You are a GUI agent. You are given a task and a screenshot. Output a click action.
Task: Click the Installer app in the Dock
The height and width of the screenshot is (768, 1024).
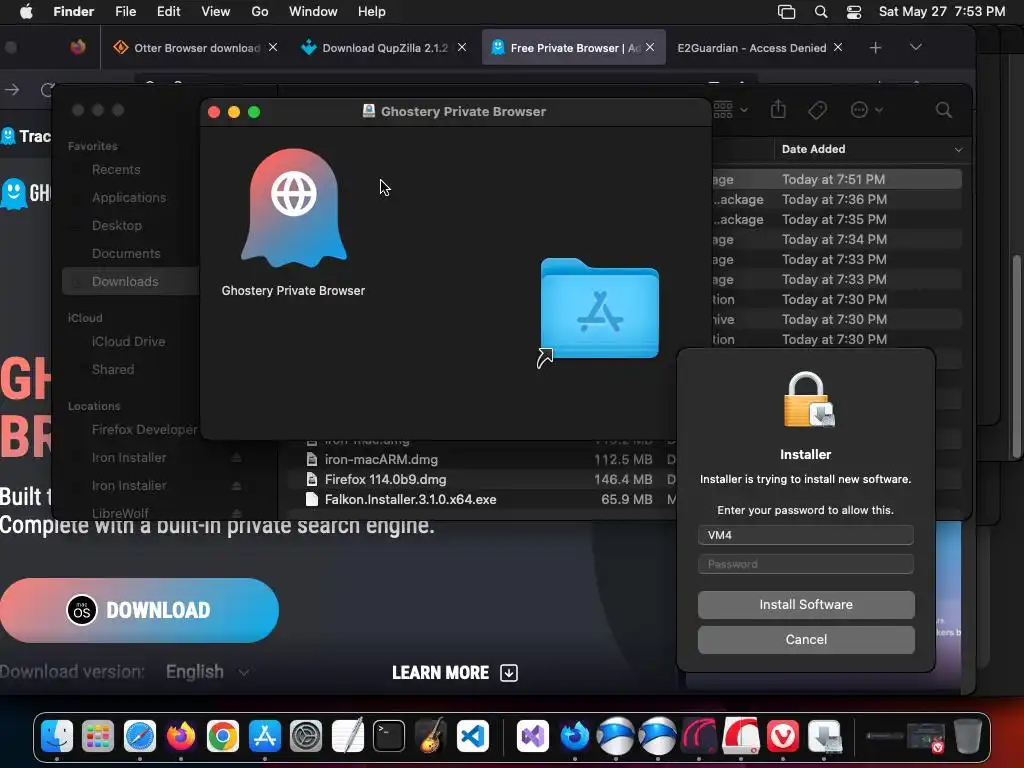[x=824, y=737]
